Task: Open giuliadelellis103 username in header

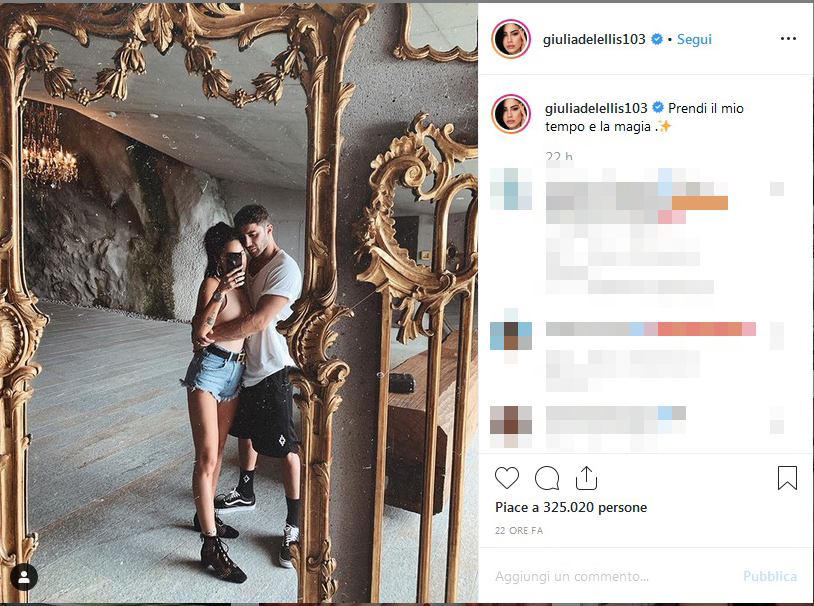Action: pos(594,39)
